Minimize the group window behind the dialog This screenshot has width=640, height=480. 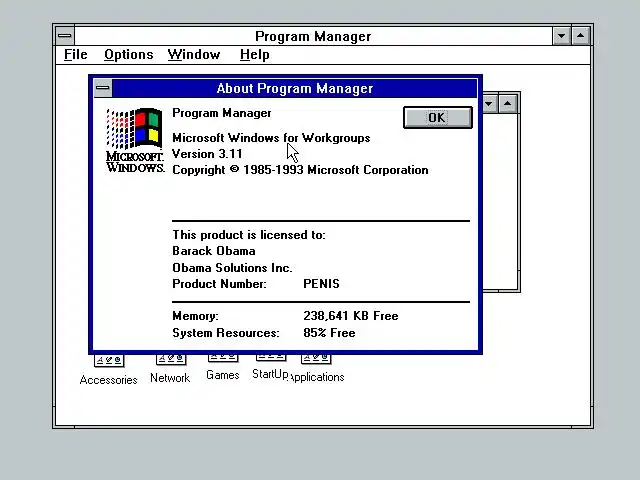point(489,104)
